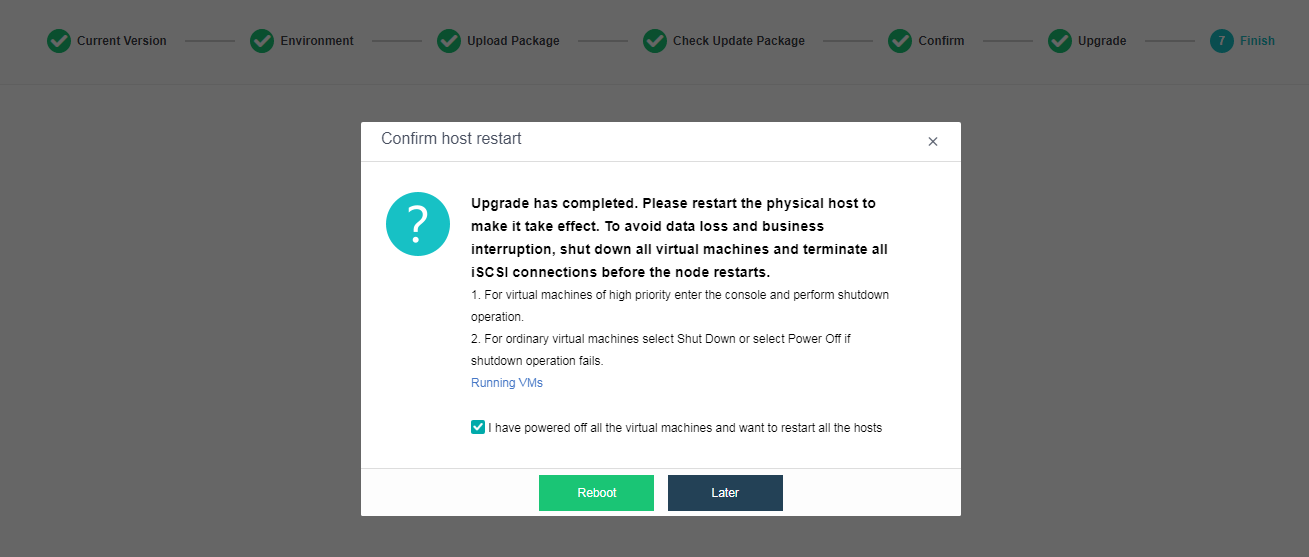Click the Environment step checkmark icon
The height and width of the screenshot is (557, 1309).
(262, 41)
